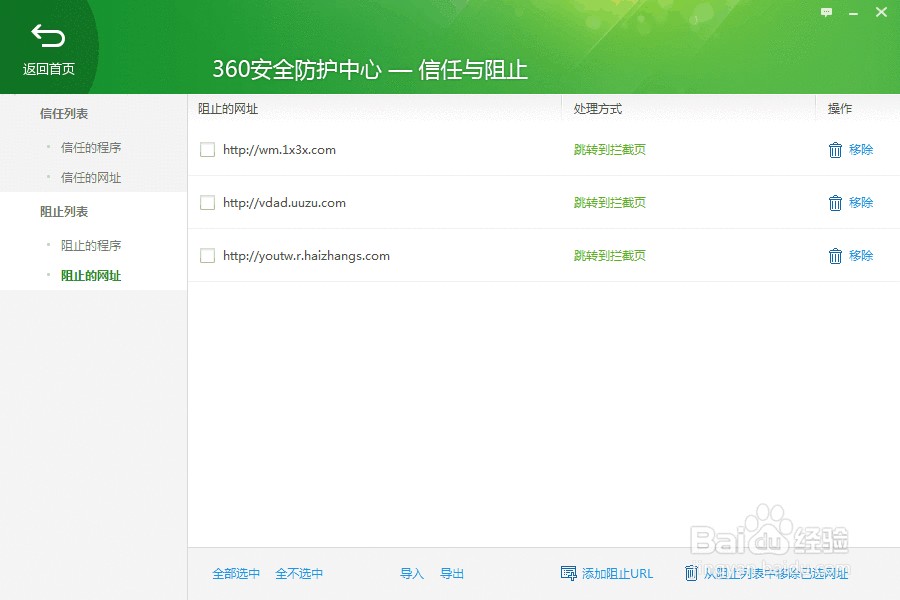This screenshot has width=900, height=600.
Task: Click 跳转到拦截页 for vdad.uuzu.com
Action: point(610,203)
